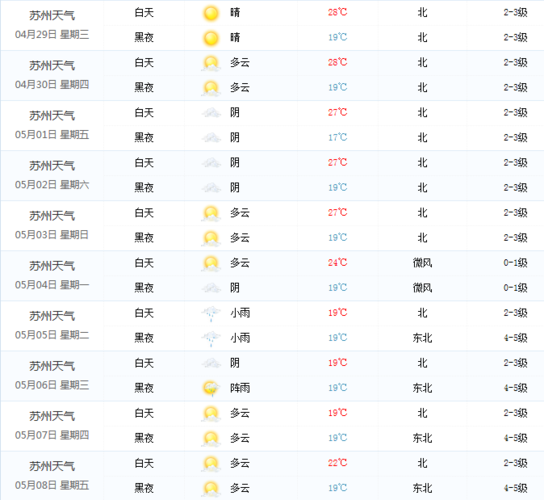Click the overcast icon for May 04 night
The image size is (544, 500).
point(211,288)
